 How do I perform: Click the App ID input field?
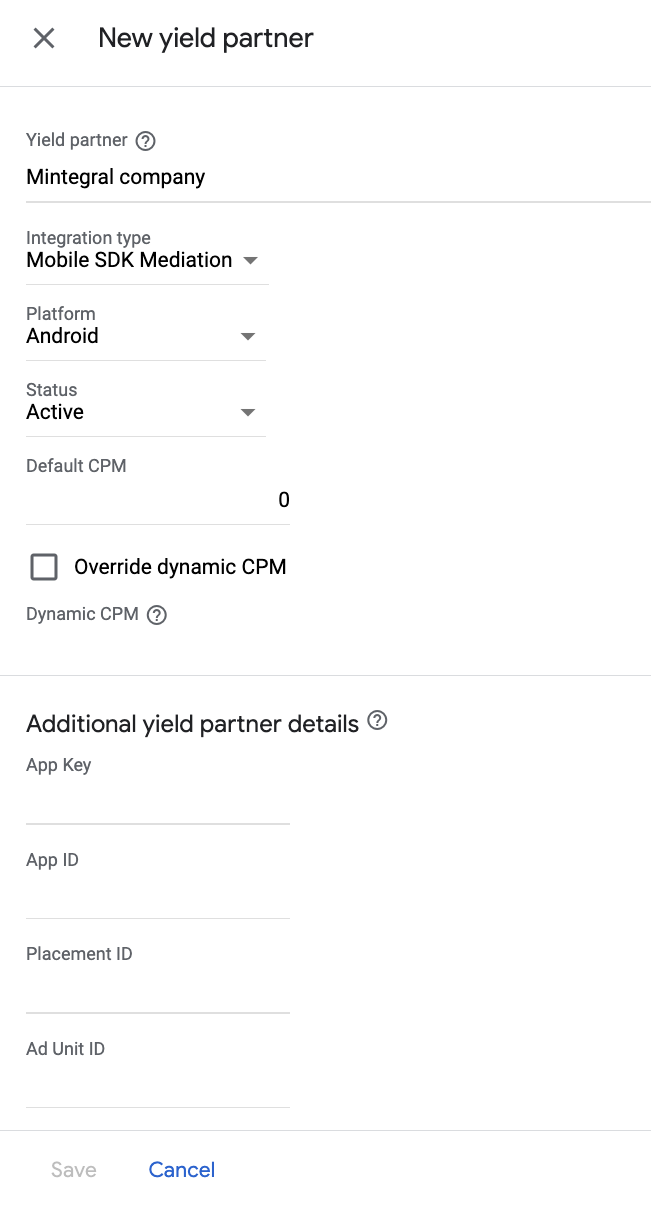click(158, 897)
